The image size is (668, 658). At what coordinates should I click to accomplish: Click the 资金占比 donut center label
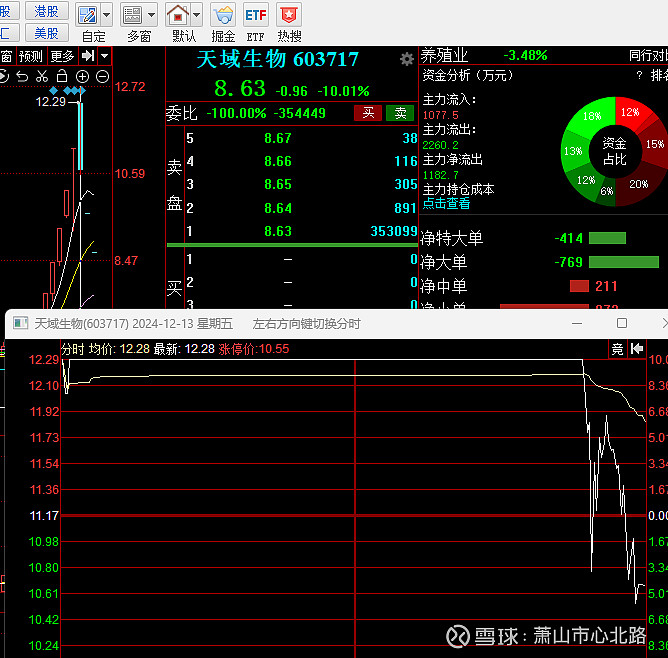(x=615, y=151)
